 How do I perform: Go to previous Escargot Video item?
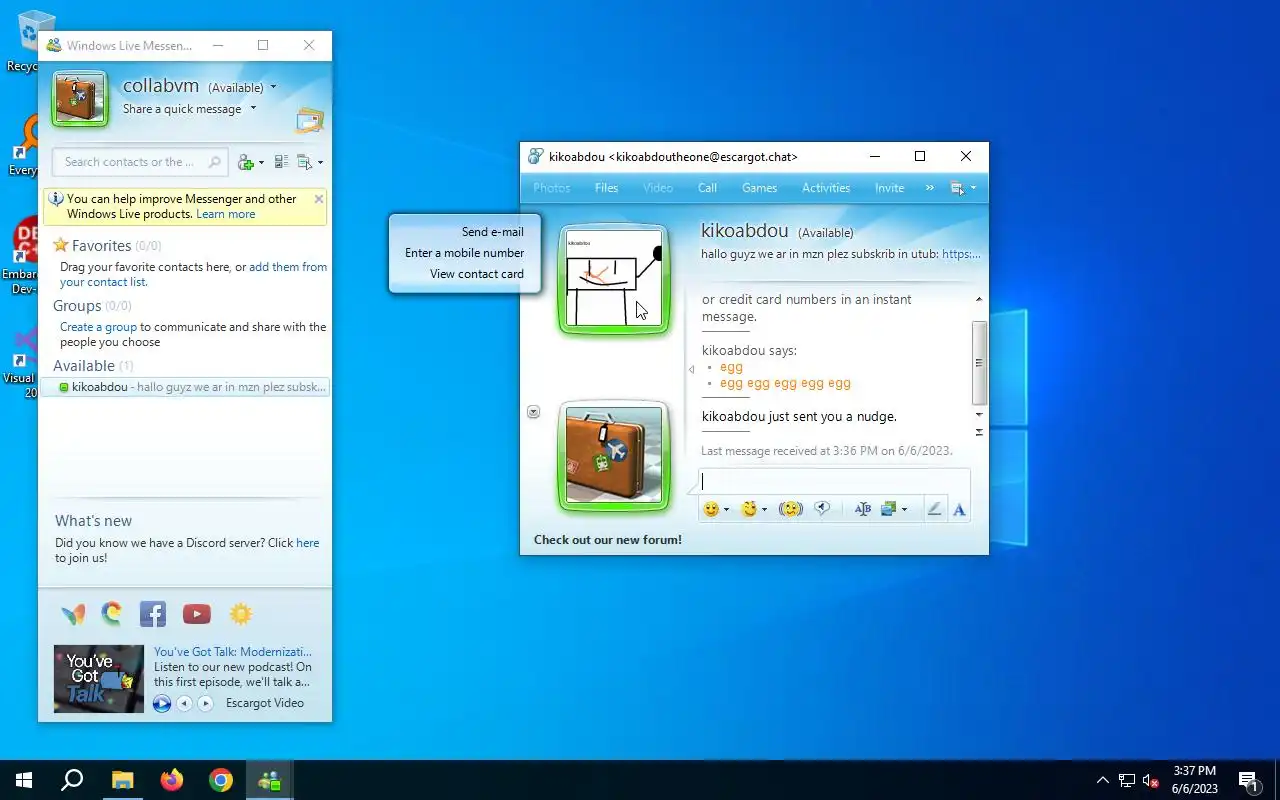point(184,703)
